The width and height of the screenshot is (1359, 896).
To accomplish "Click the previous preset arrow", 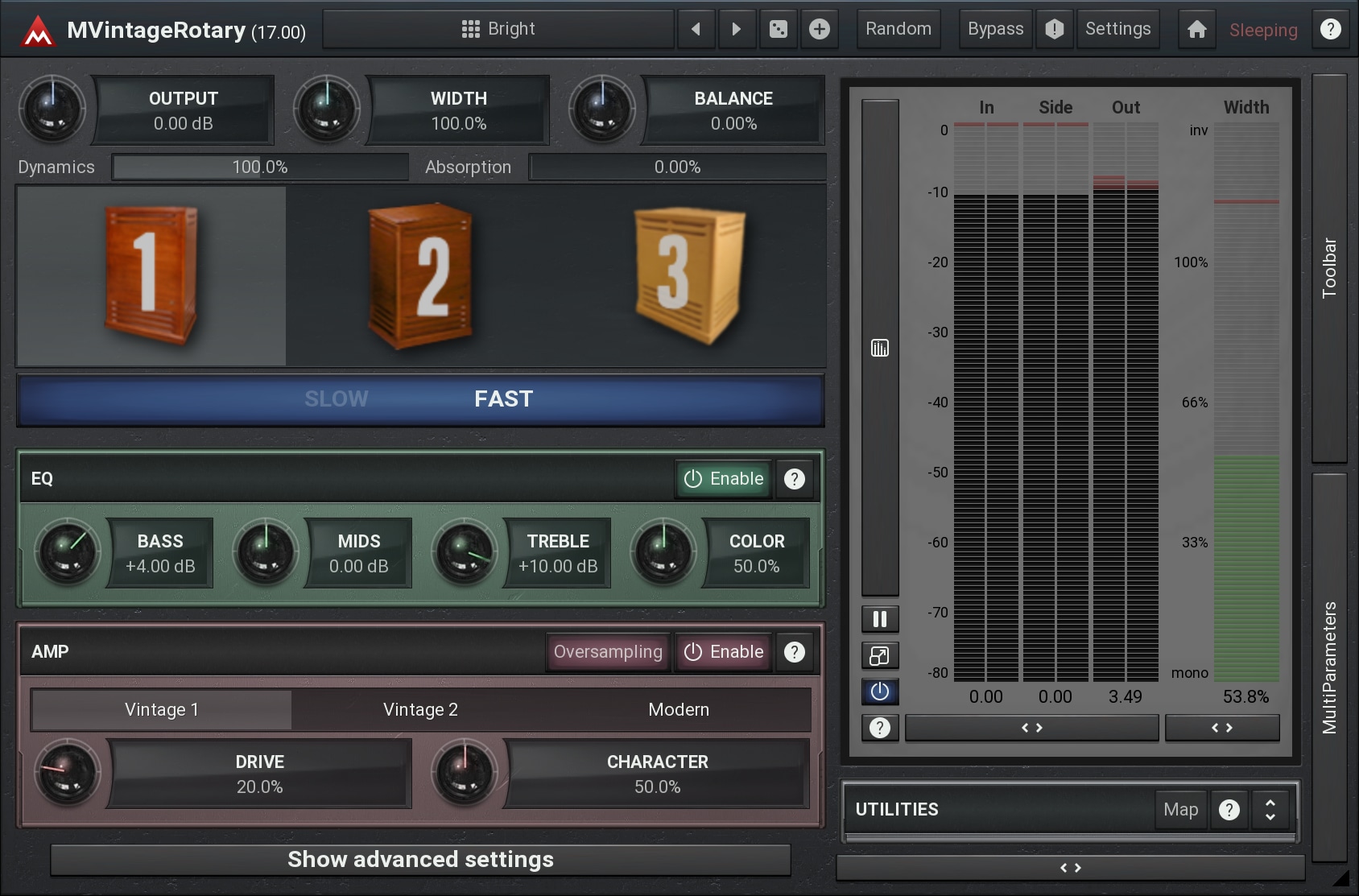I will (x=696, y=29).
